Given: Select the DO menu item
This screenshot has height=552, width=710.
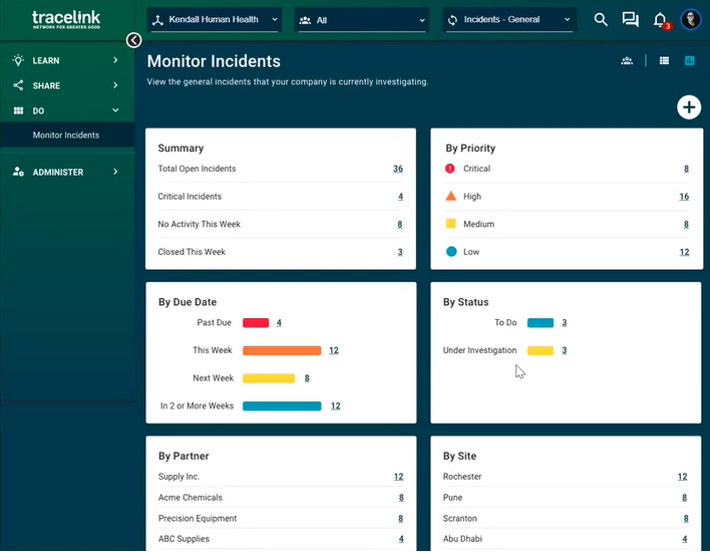Looking at the screenshot, I should (67, 110).
